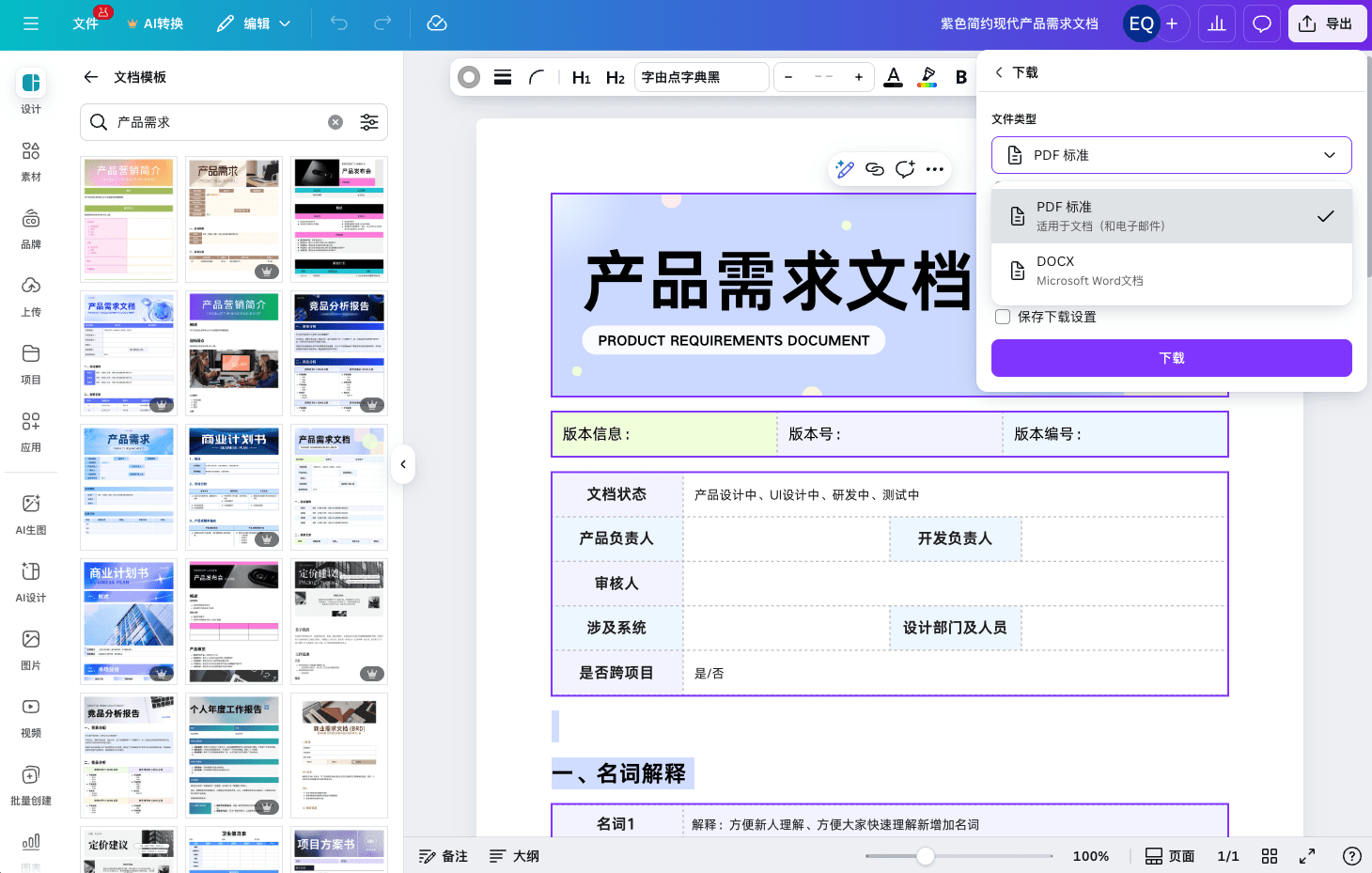Increase the font size

(x=859, y=77)
